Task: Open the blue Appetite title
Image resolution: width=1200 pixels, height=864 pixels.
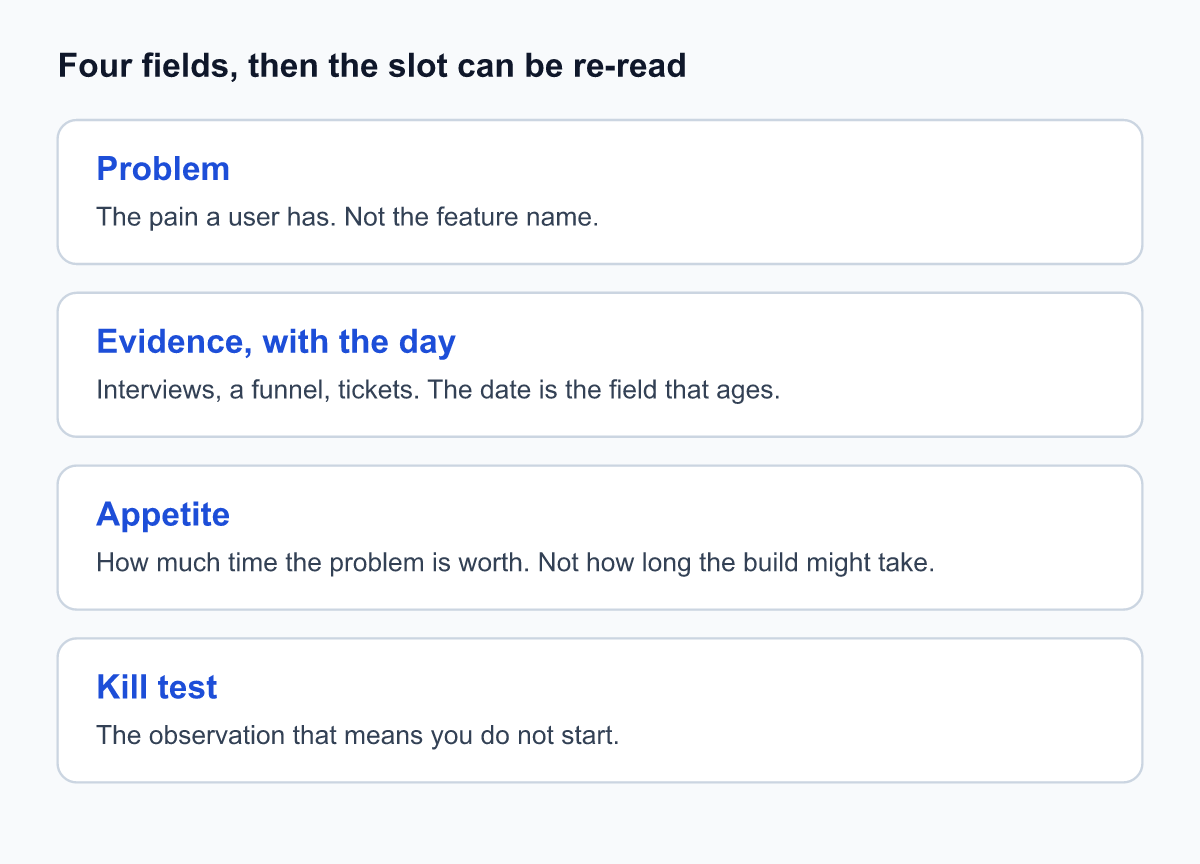Action: 163,515
